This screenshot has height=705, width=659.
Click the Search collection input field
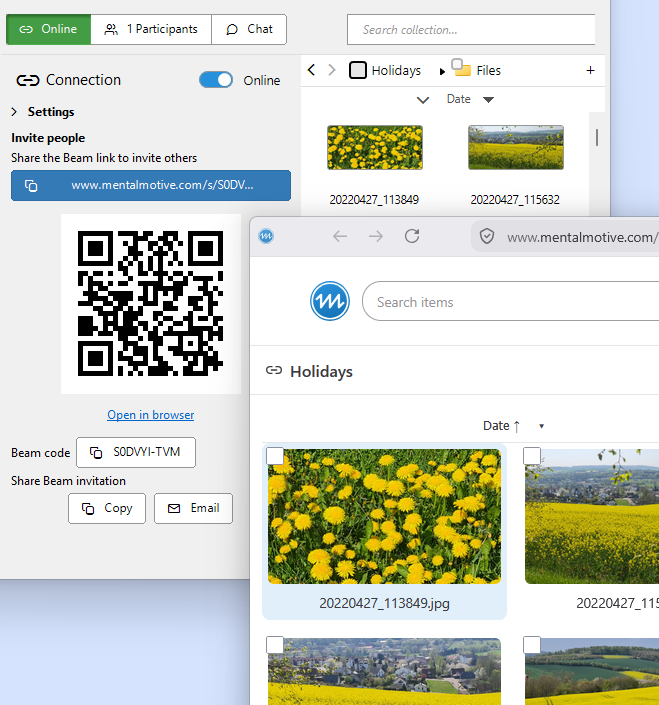coord(471,30)
